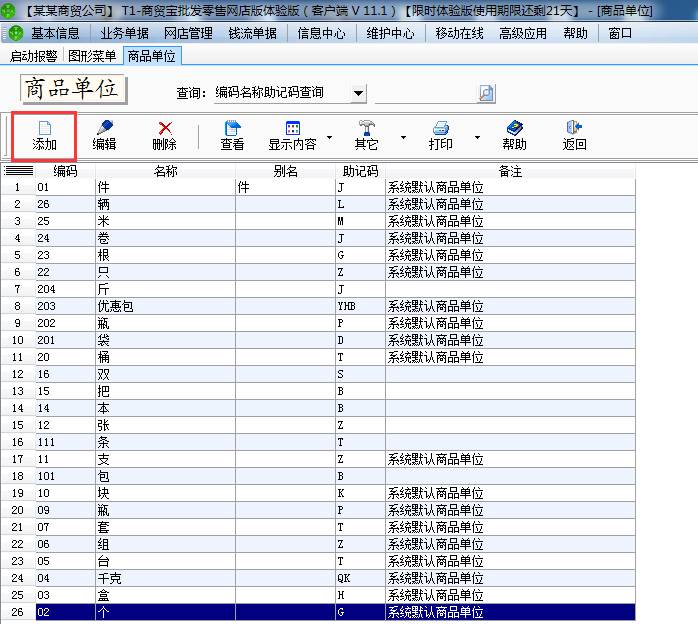The width and height of the screenshot is (698, 624).
Task: Select the row named 条
Action: tap(318, 442)
